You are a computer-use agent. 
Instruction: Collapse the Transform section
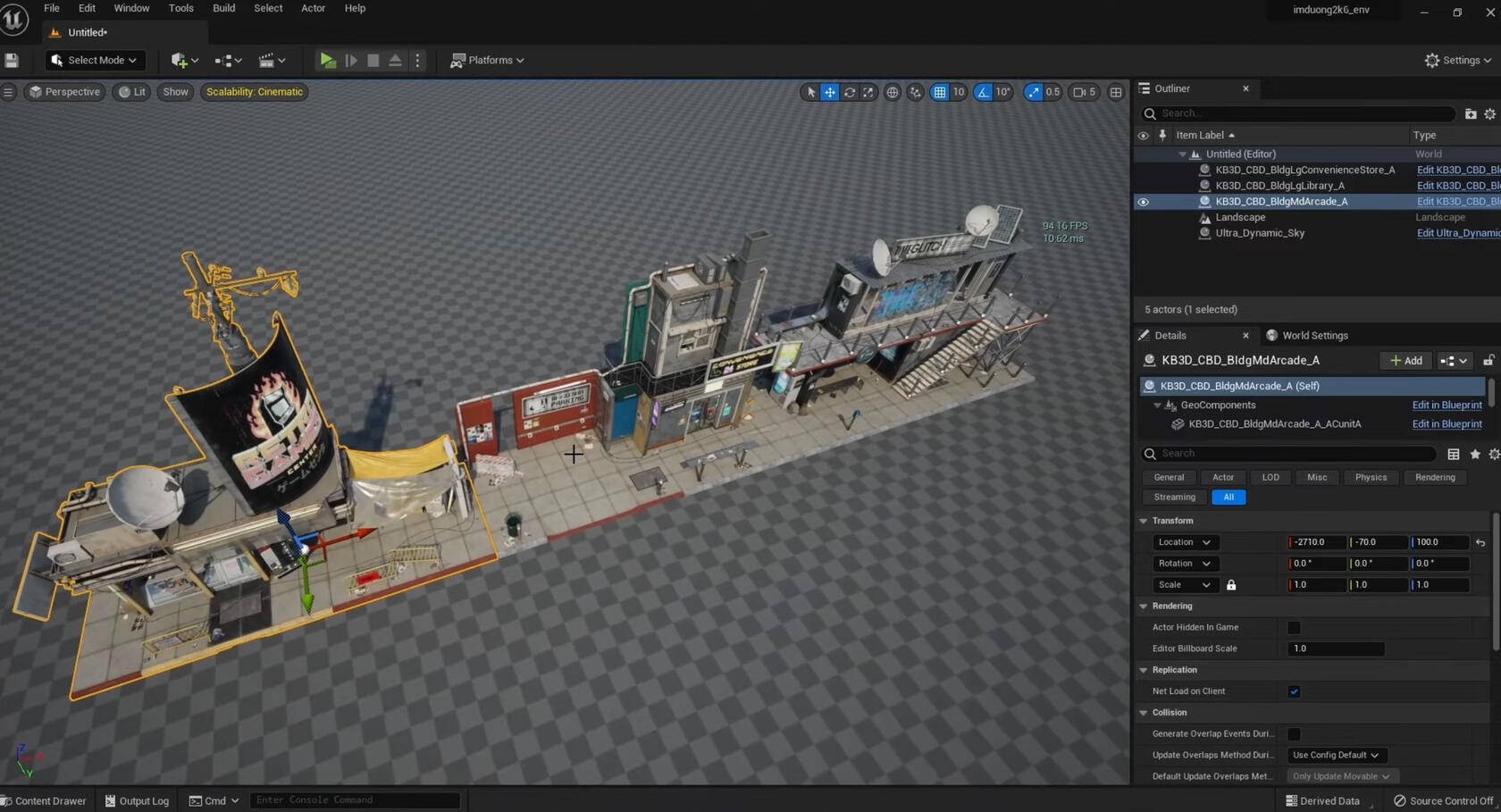1144,521
